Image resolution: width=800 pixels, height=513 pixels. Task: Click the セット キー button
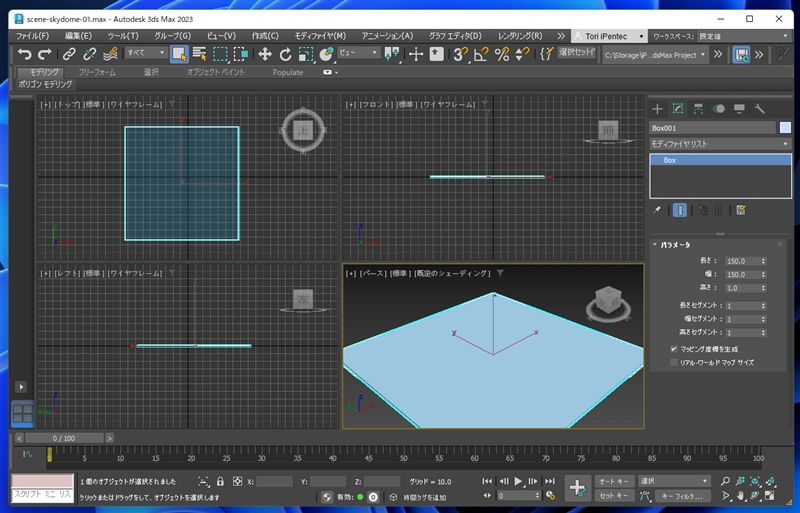(614, 496)
